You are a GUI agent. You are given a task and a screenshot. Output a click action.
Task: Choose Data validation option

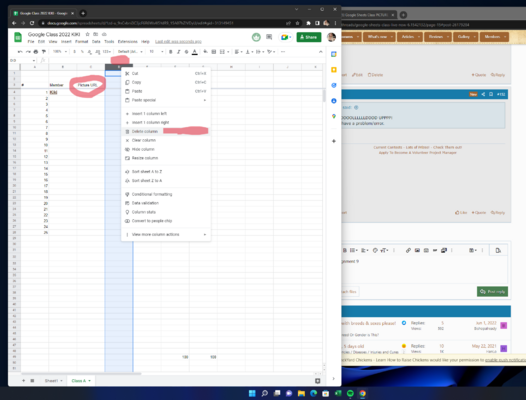click(166, 203)
